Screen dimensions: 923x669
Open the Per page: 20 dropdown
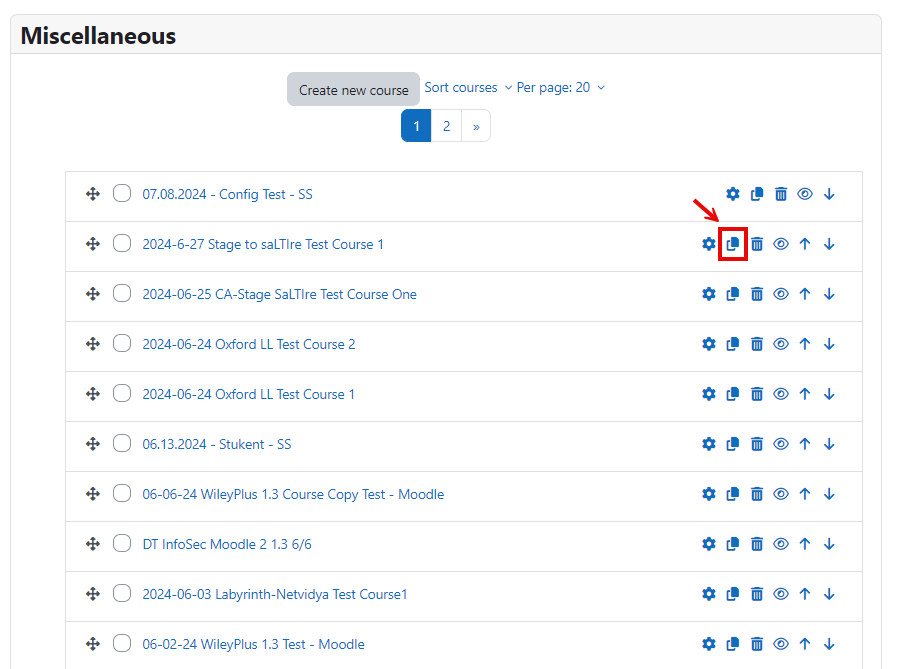click(560, 88)
